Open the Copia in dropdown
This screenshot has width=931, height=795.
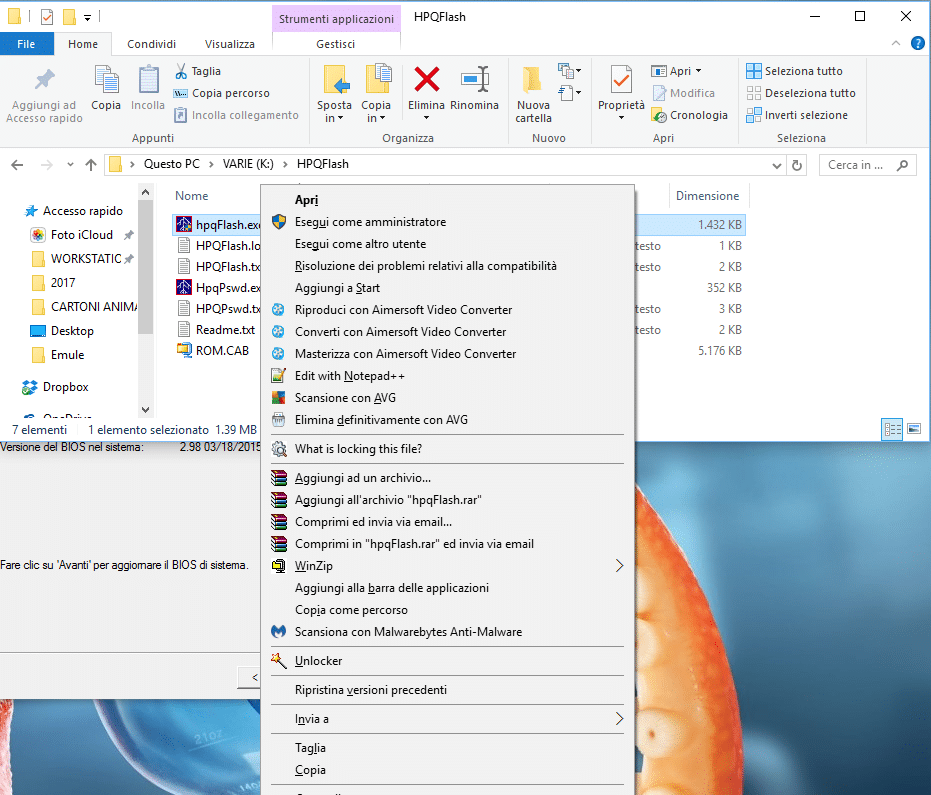pos(376,111)
